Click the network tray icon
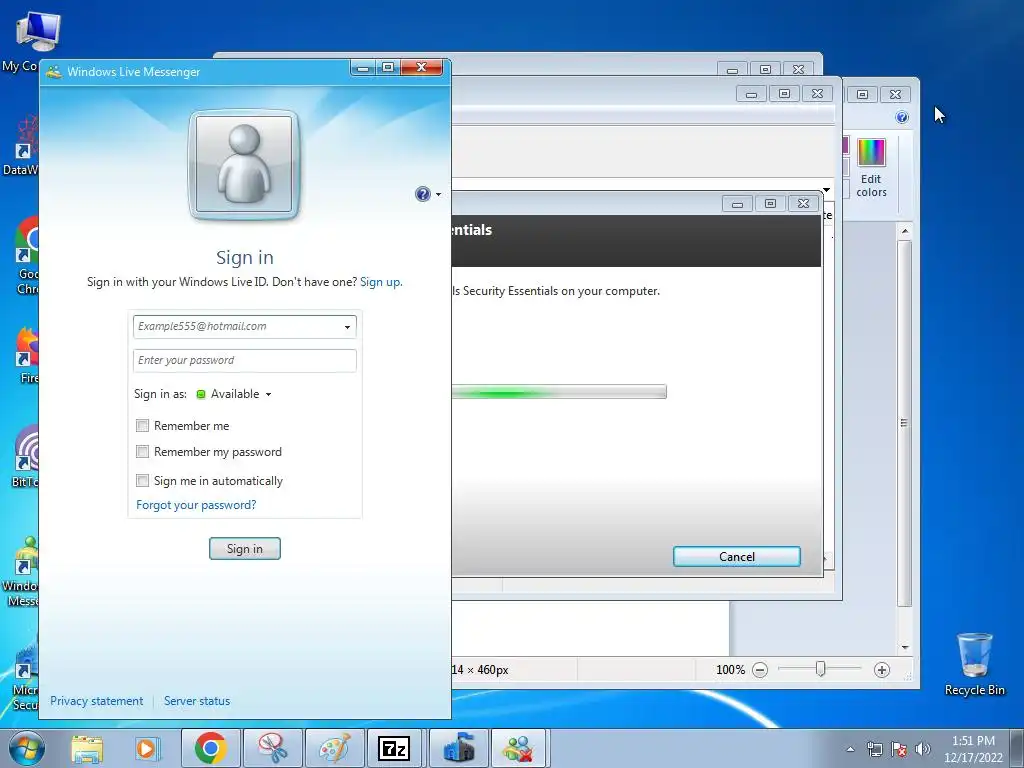 pos(874,750)
